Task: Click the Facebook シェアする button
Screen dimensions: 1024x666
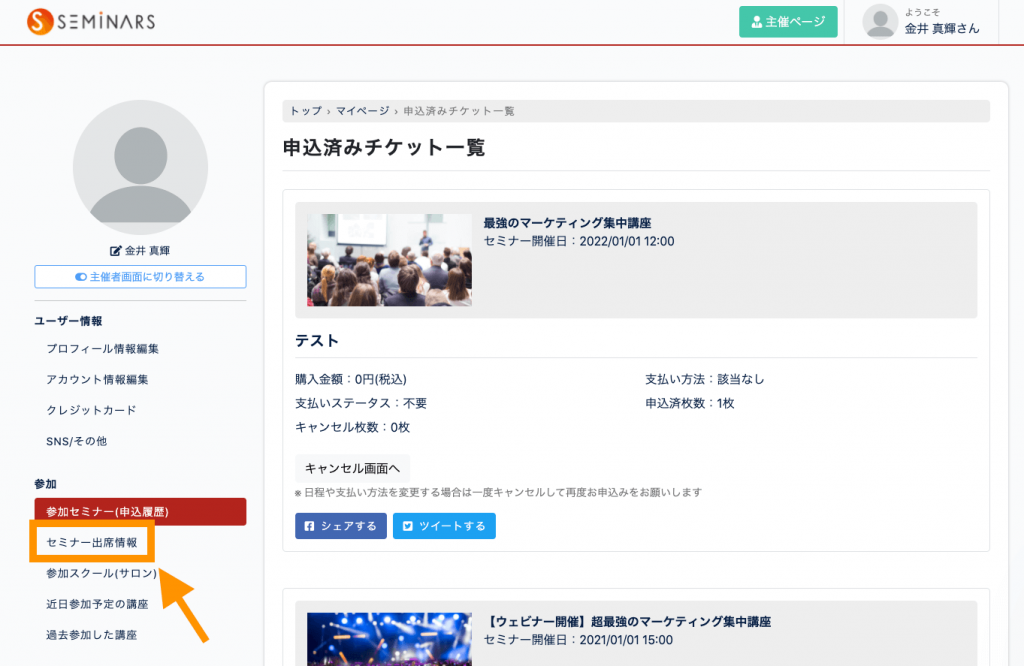Action: click(341, 526)
